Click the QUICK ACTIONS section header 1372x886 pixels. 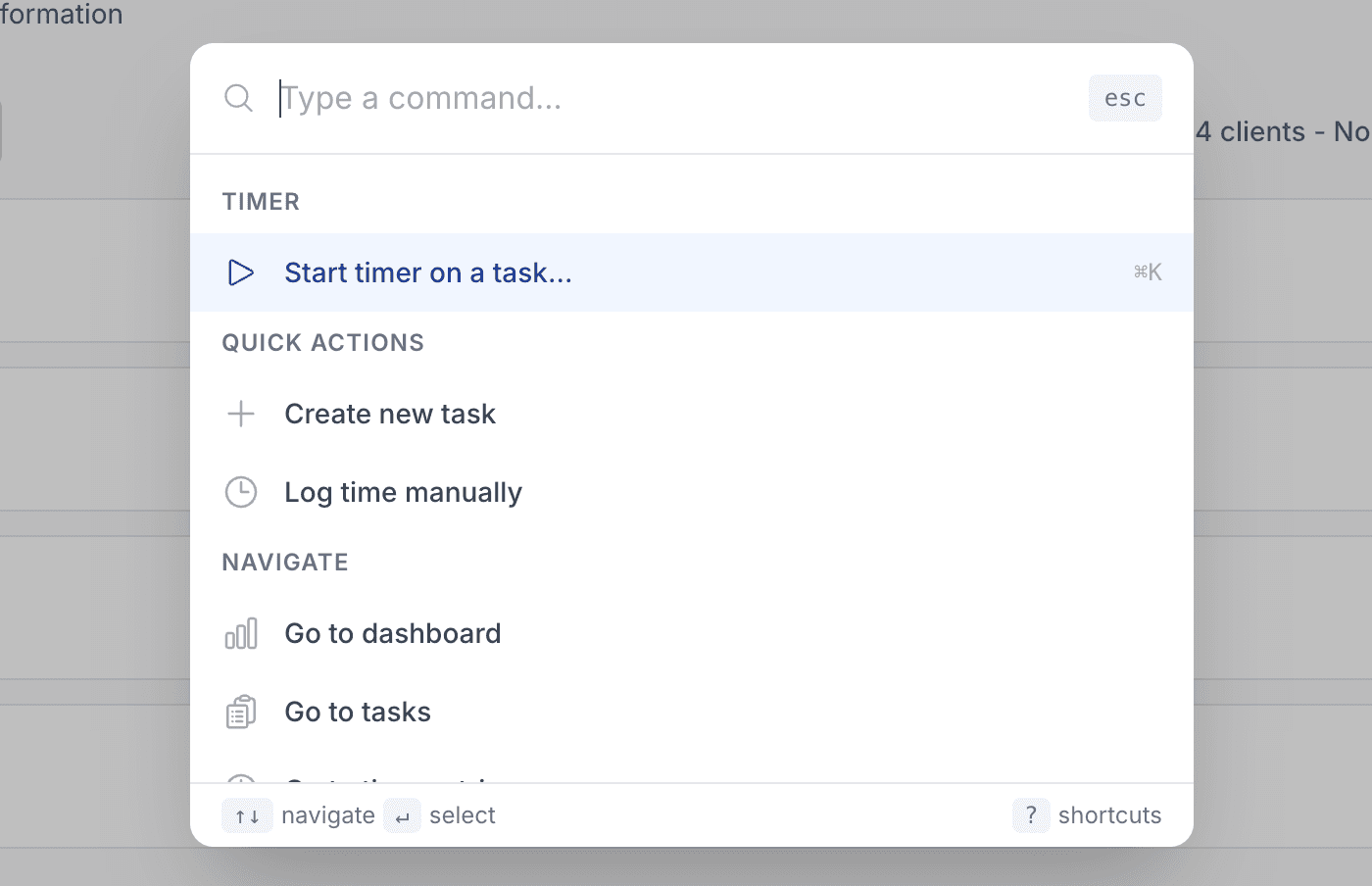pyautogui.click(x=323, y=342)
